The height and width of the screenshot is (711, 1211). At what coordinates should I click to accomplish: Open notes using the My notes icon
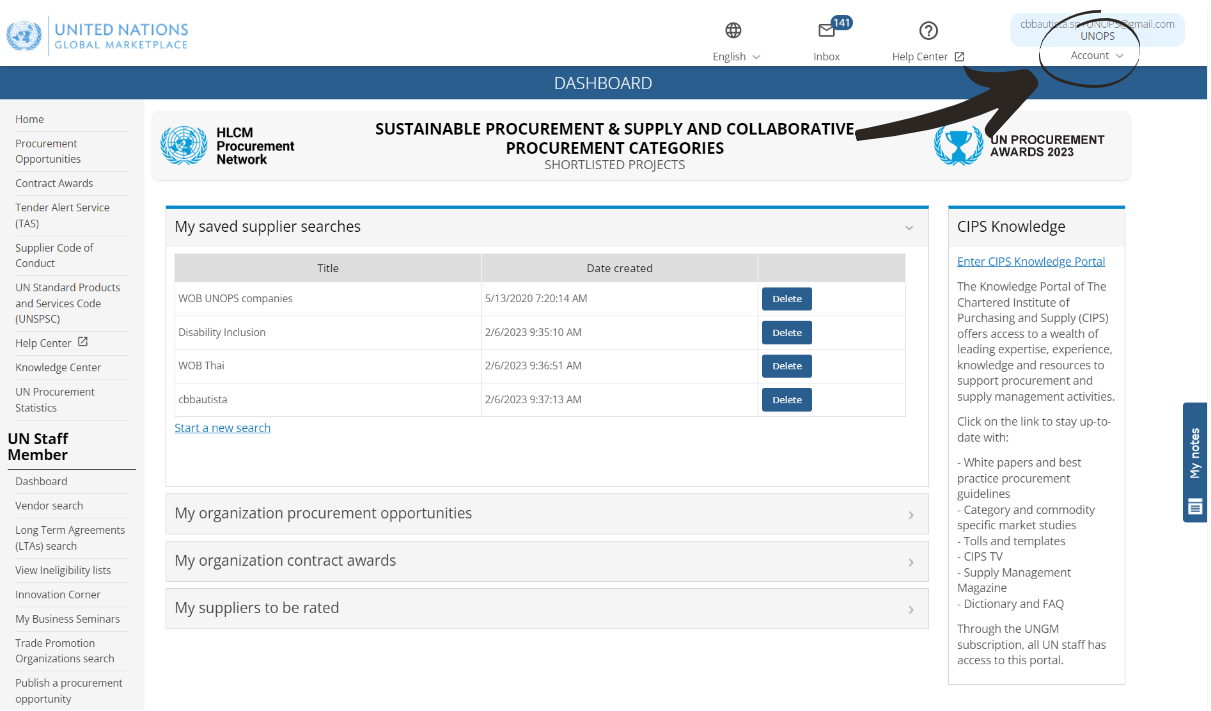pos(1194,508)
